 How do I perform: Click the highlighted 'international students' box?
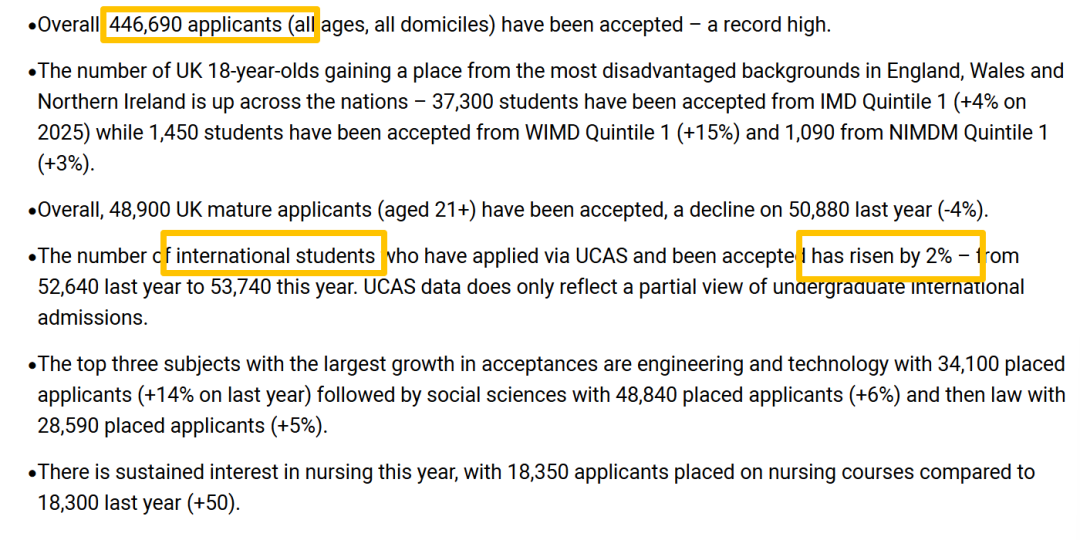[x=273, y=256]
